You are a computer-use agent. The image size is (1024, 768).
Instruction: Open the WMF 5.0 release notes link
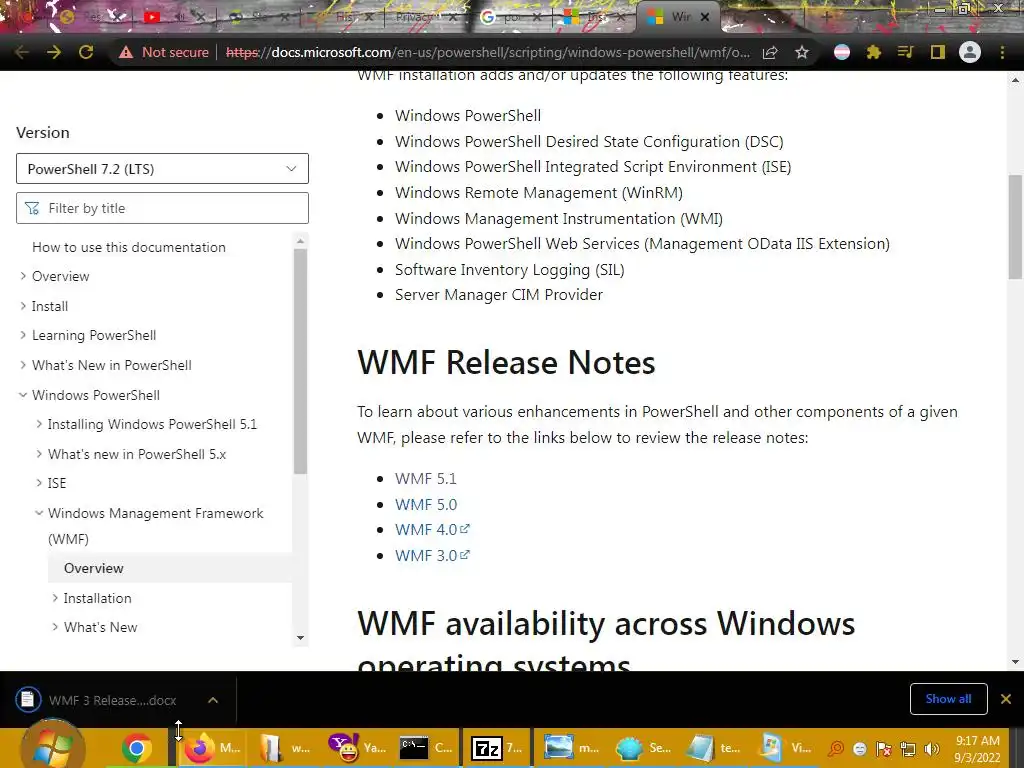[x=426, y=505]
